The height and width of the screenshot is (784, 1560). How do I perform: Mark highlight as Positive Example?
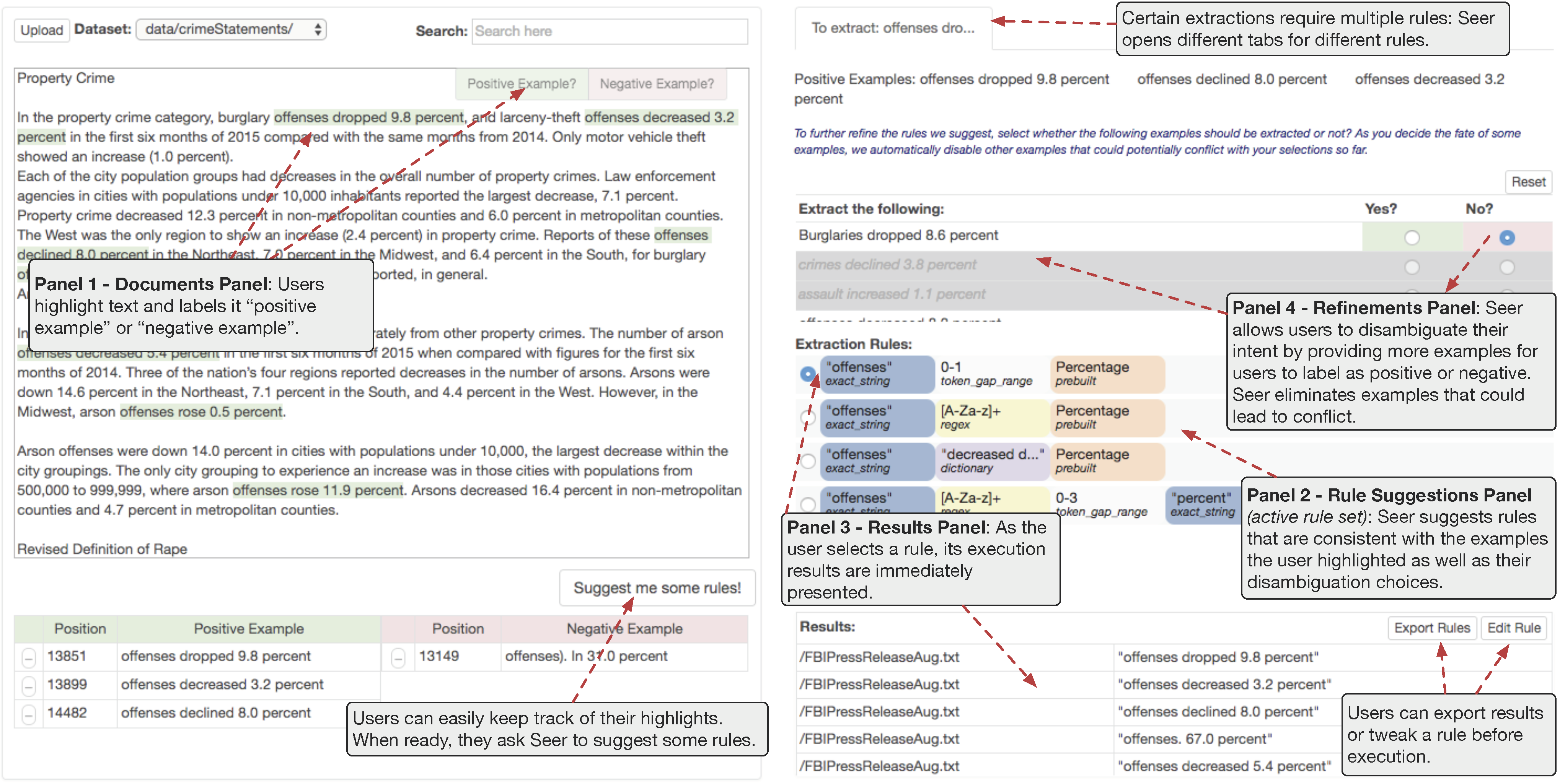point(522,83)
